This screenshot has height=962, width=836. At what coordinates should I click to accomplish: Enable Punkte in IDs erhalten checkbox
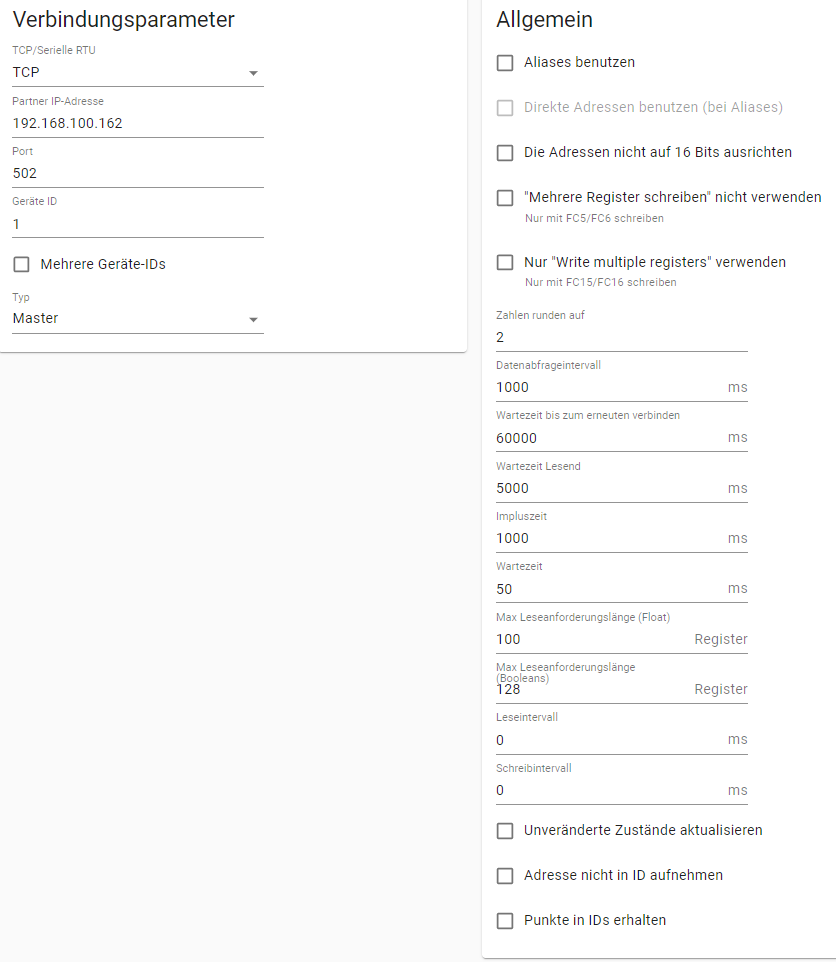505,921
